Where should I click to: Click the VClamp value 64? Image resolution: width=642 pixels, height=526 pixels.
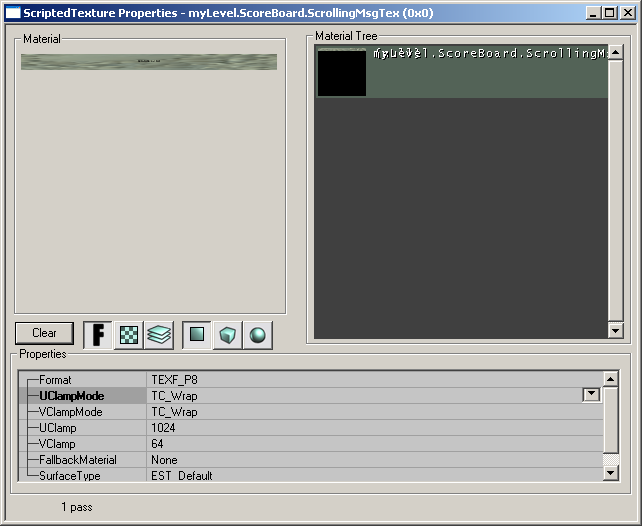click(157, 444)
